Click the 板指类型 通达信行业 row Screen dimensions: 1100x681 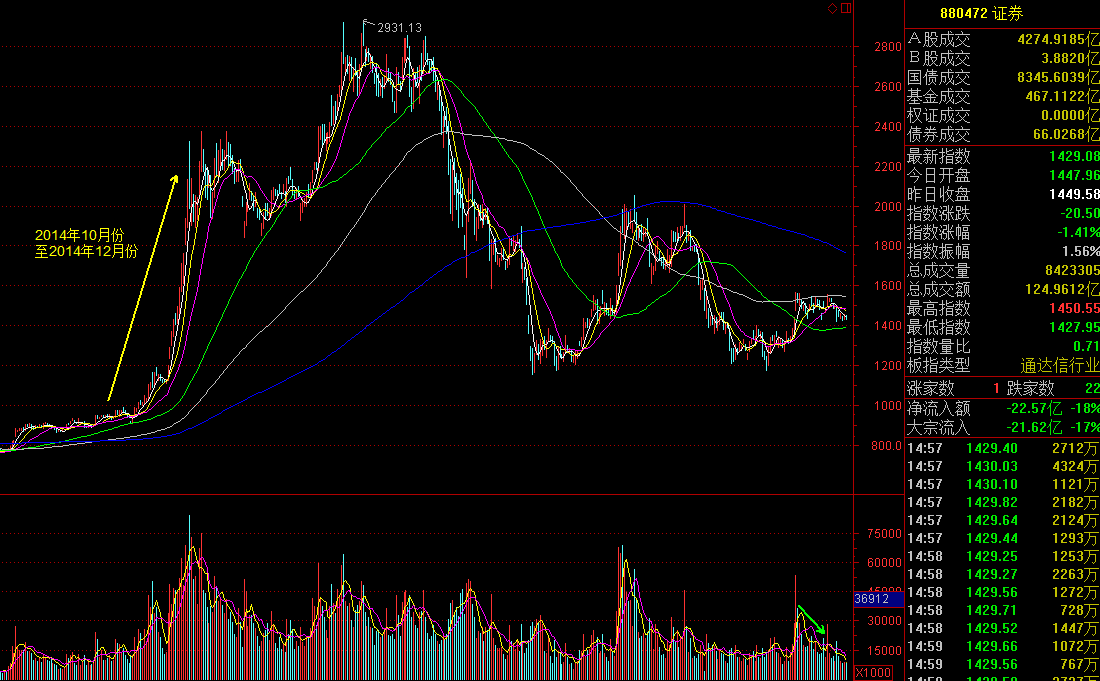point(1001,366)
